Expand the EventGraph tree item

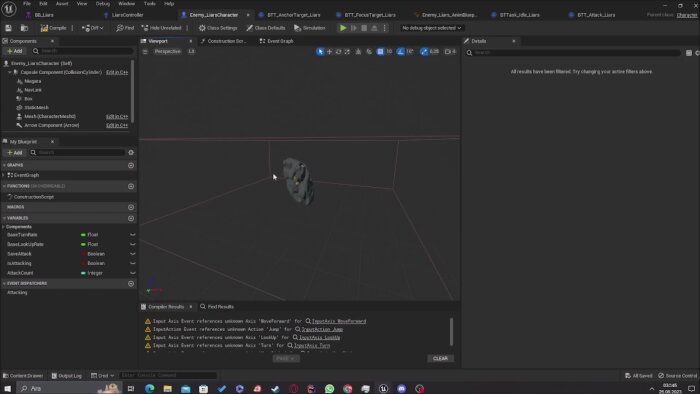coord(4,175)
